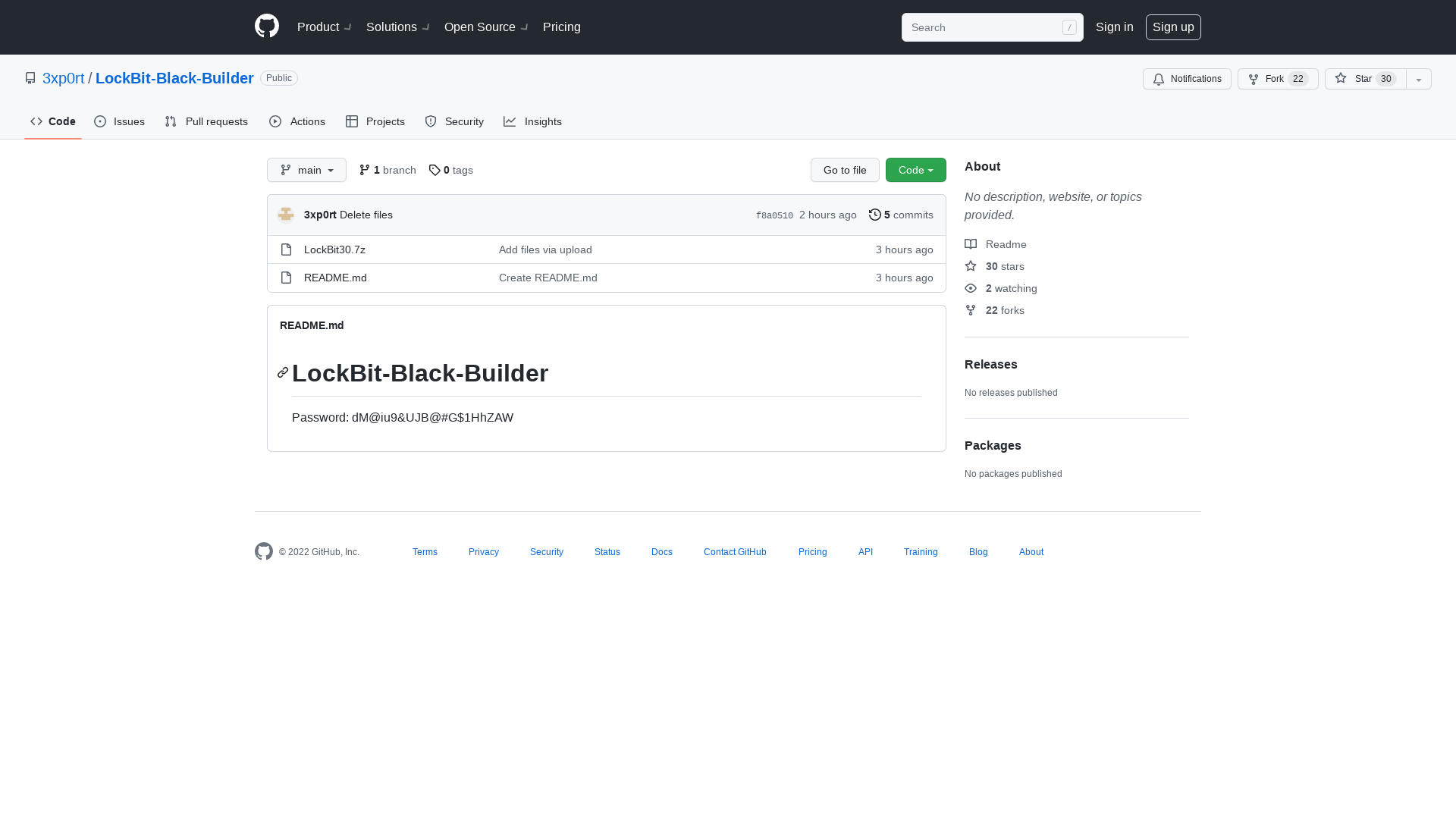Click the commit history clock icon
The width and height of the screenshot is (1456, 819).
pos(874,215)
